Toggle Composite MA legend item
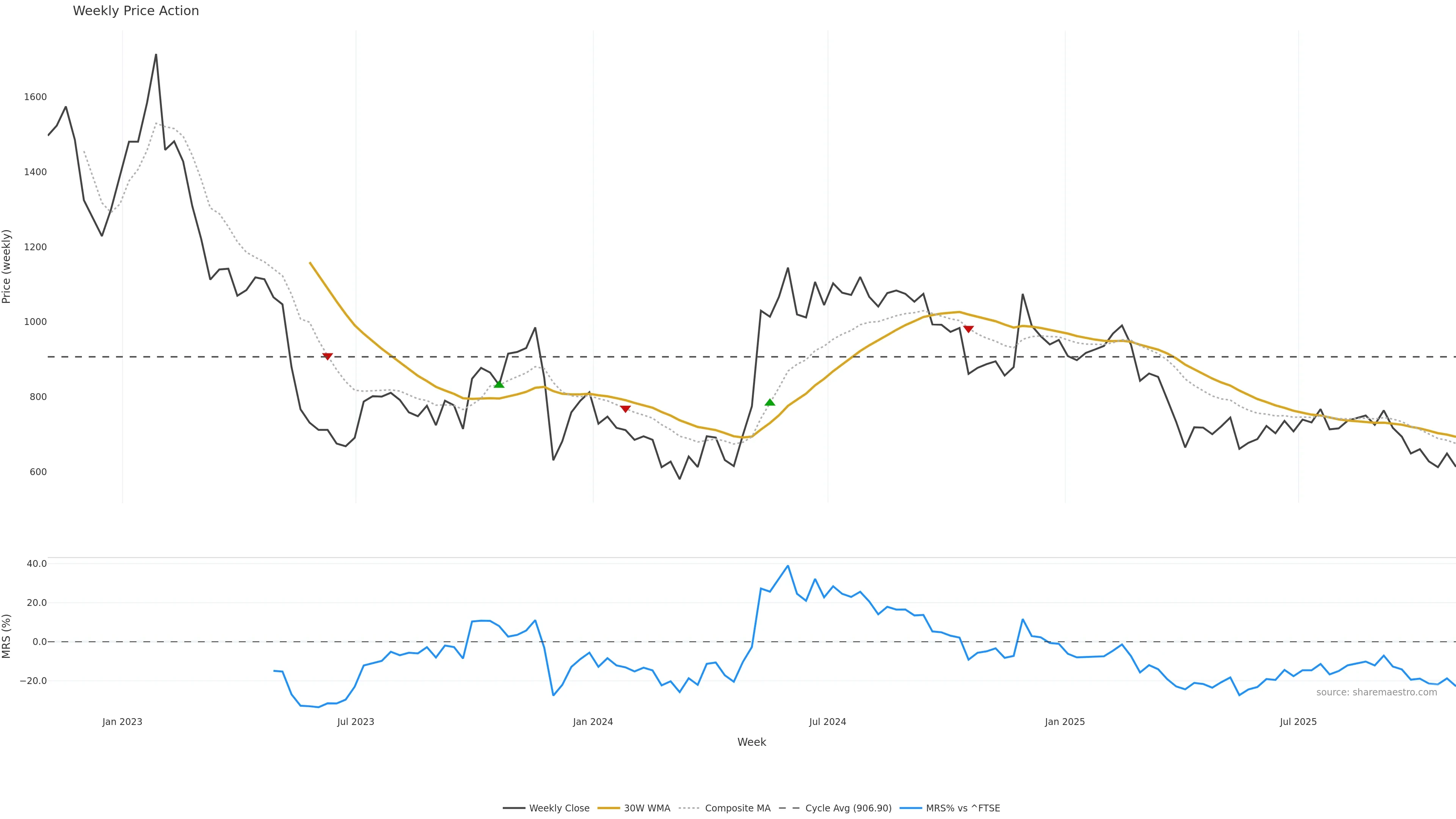This screenshot has height=819, width=1456. coord(737,808)
